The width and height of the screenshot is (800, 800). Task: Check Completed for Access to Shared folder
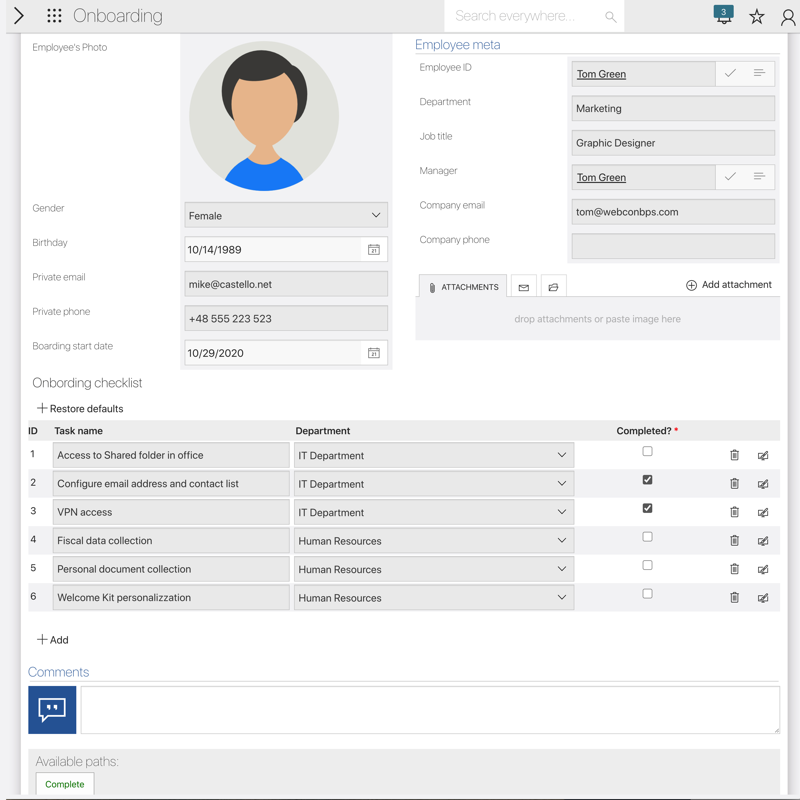click(x=647, y=452)
